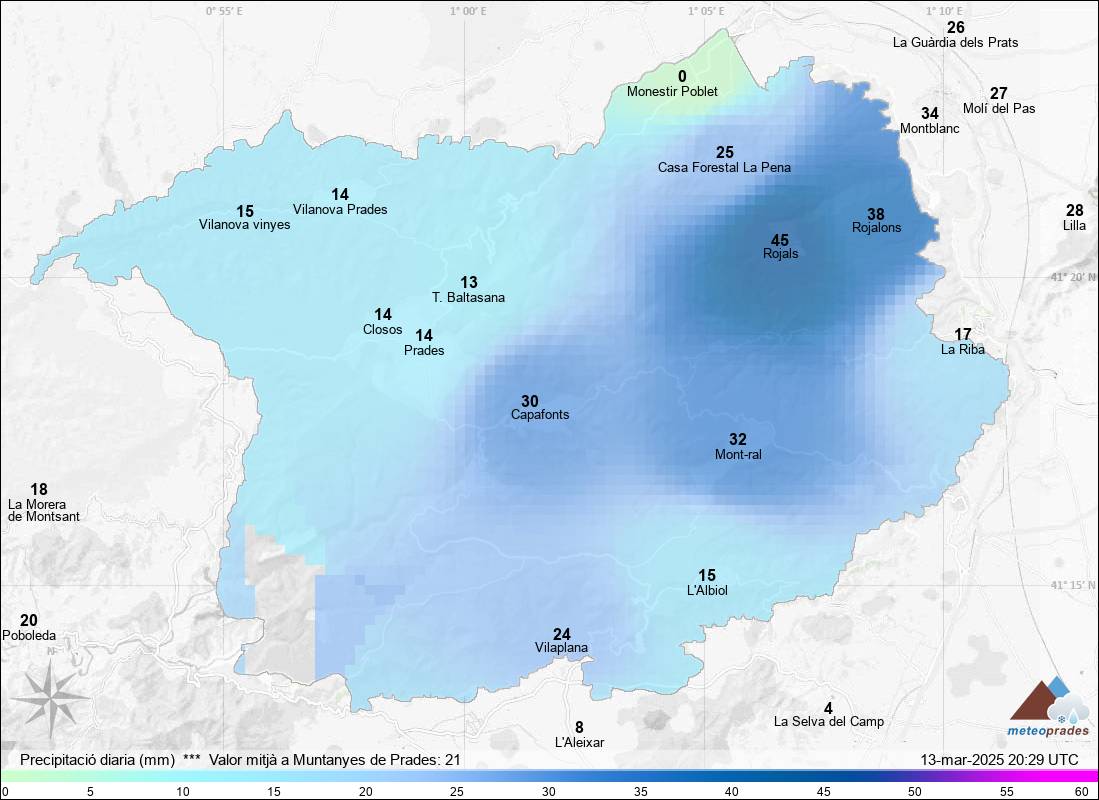Select the Montblanc station label
The width and height of the screenshot is (1099, 800).
(929, 129)
